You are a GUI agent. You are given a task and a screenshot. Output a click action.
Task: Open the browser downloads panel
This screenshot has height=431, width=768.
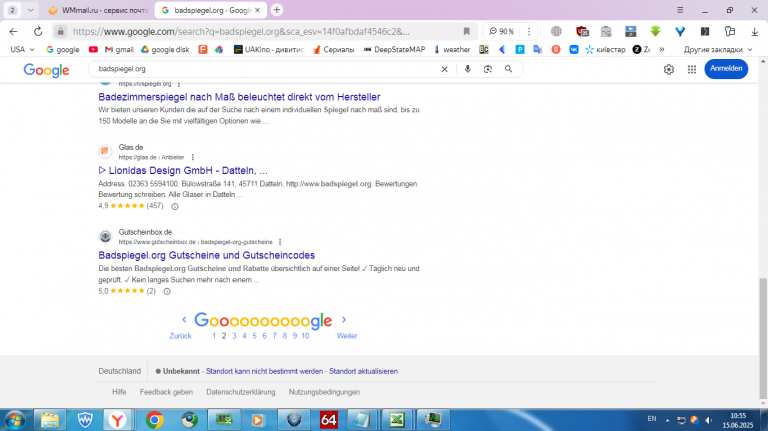point(754,31)
